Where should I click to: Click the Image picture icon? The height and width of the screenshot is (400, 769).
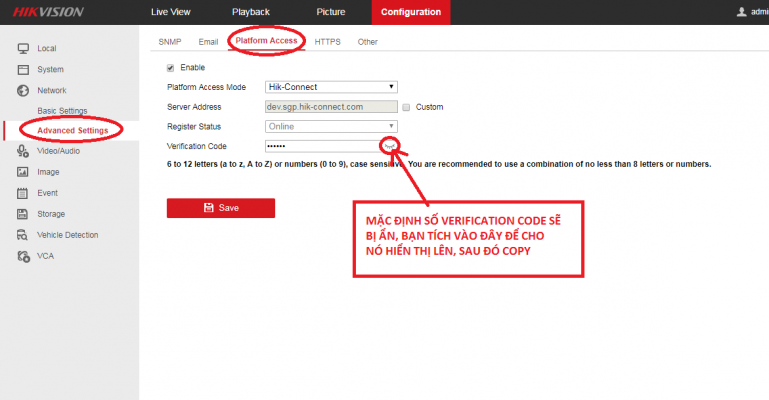(23, 172)
